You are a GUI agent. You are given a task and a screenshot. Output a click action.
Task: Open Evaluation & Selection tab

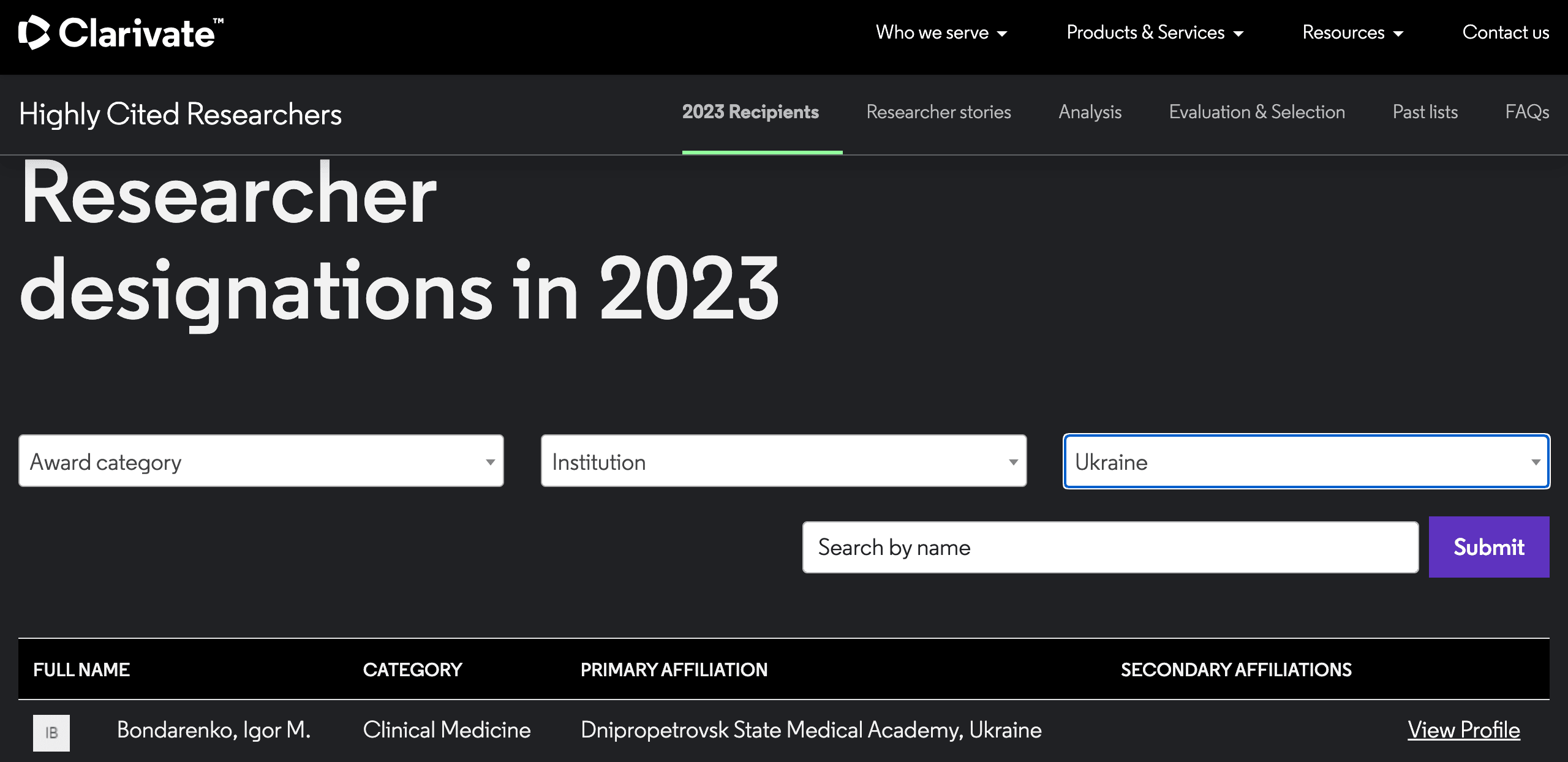pos(1257,112)
